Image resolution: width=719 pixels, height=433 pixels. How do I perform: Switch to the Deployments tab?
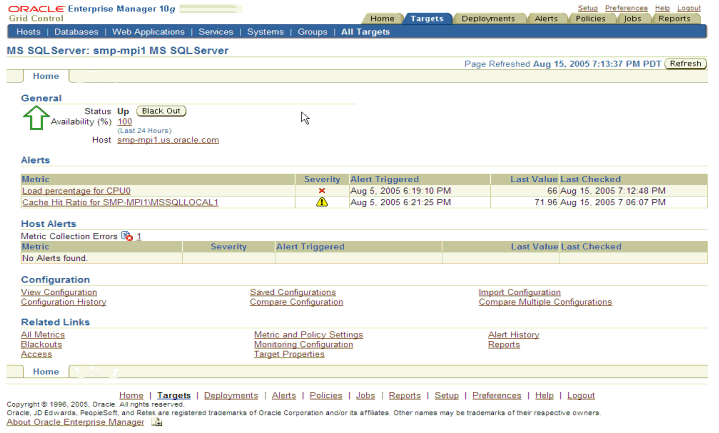click(488, 18)
